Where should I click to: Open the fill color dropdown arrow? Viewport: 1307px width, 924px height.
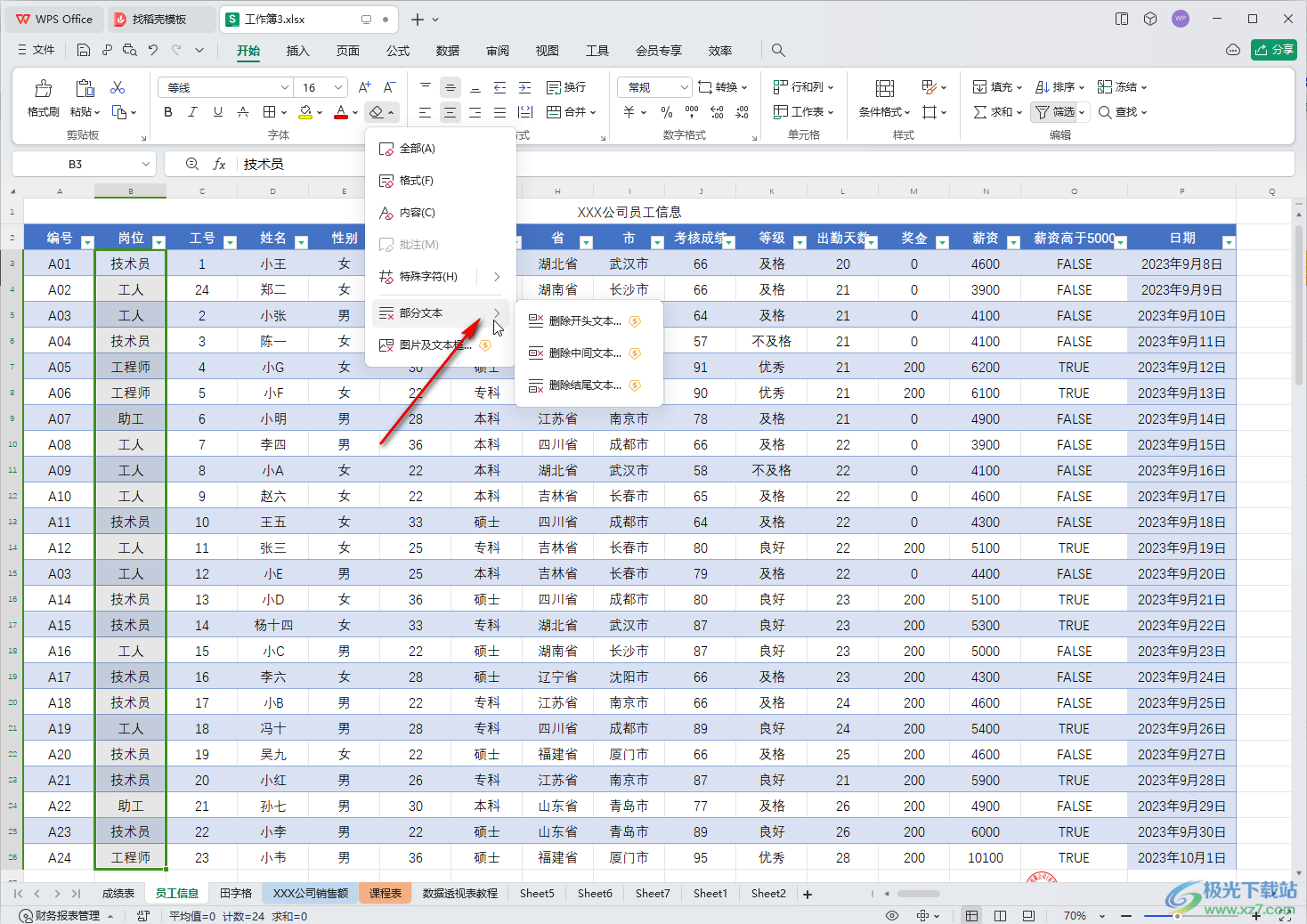[320, 113]
